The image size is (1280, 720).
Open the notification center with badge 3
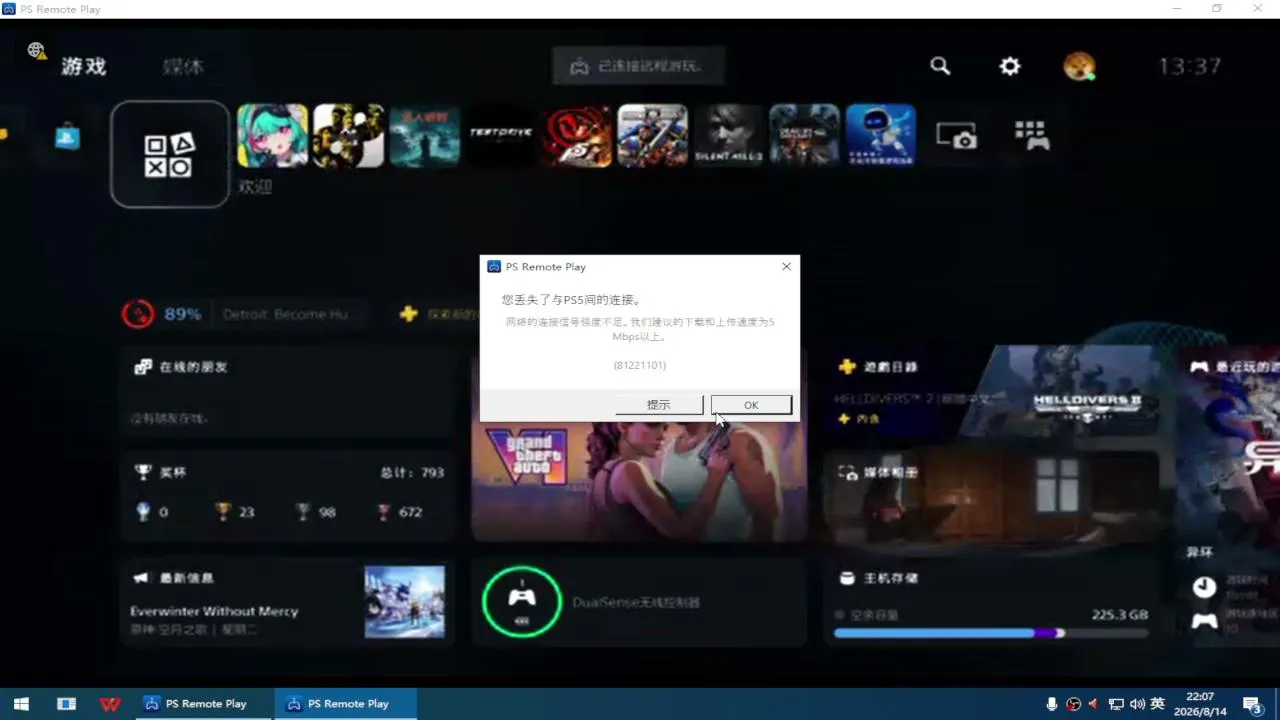[x=1253, y=704]
